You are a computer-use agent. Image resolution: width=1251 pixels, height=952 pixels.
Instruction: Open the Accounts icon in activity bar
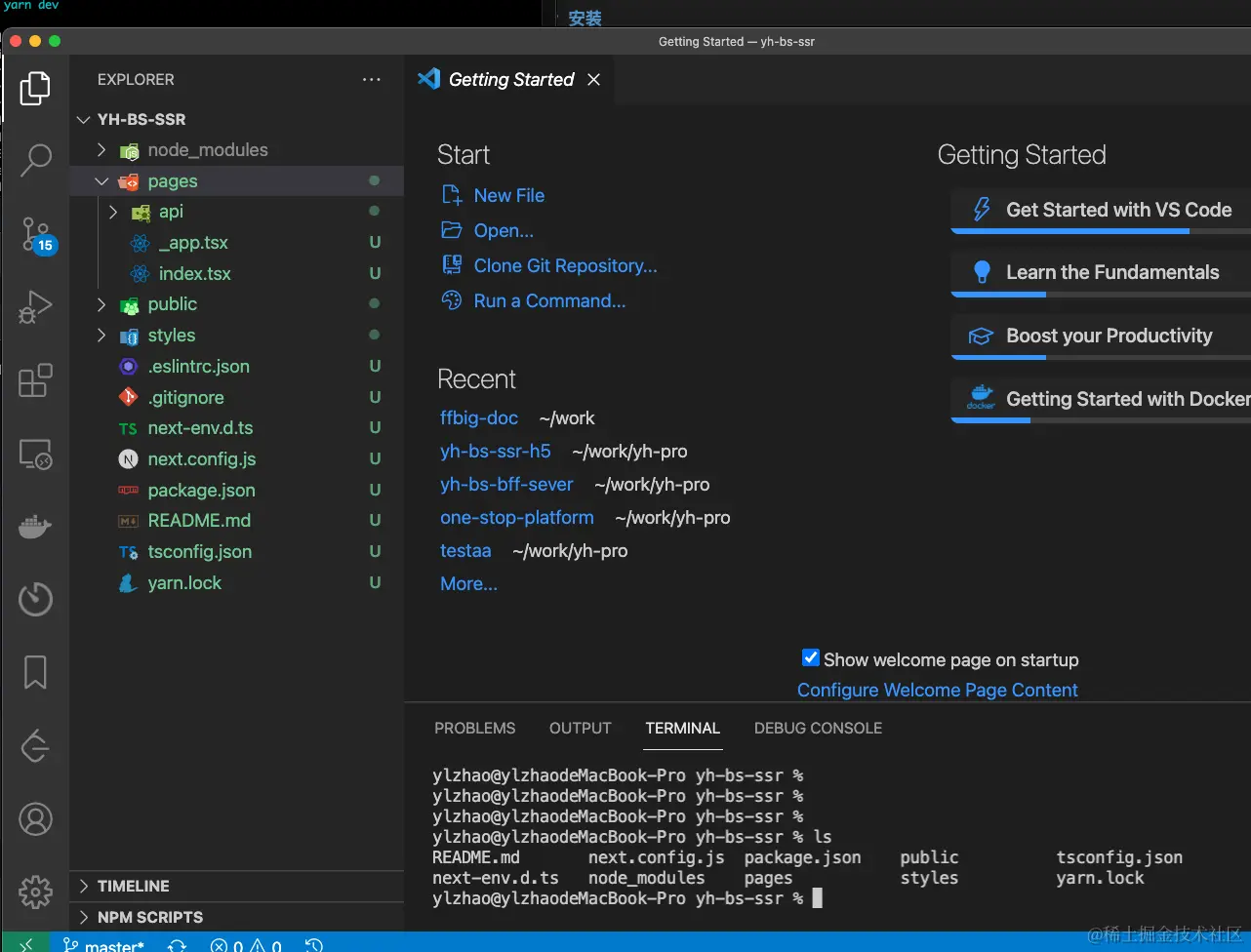36,819
